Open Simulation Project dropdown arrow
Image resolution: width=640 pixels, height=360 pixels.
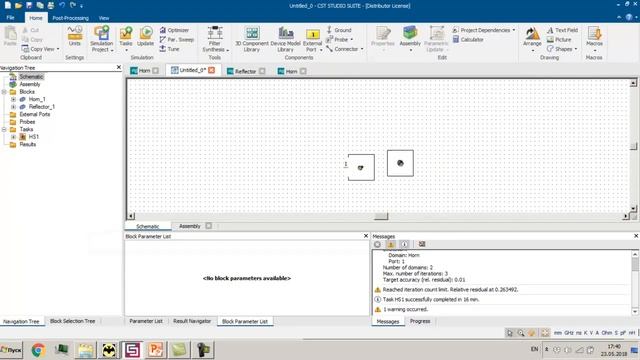pyautogui.click(x=112, y=50)
